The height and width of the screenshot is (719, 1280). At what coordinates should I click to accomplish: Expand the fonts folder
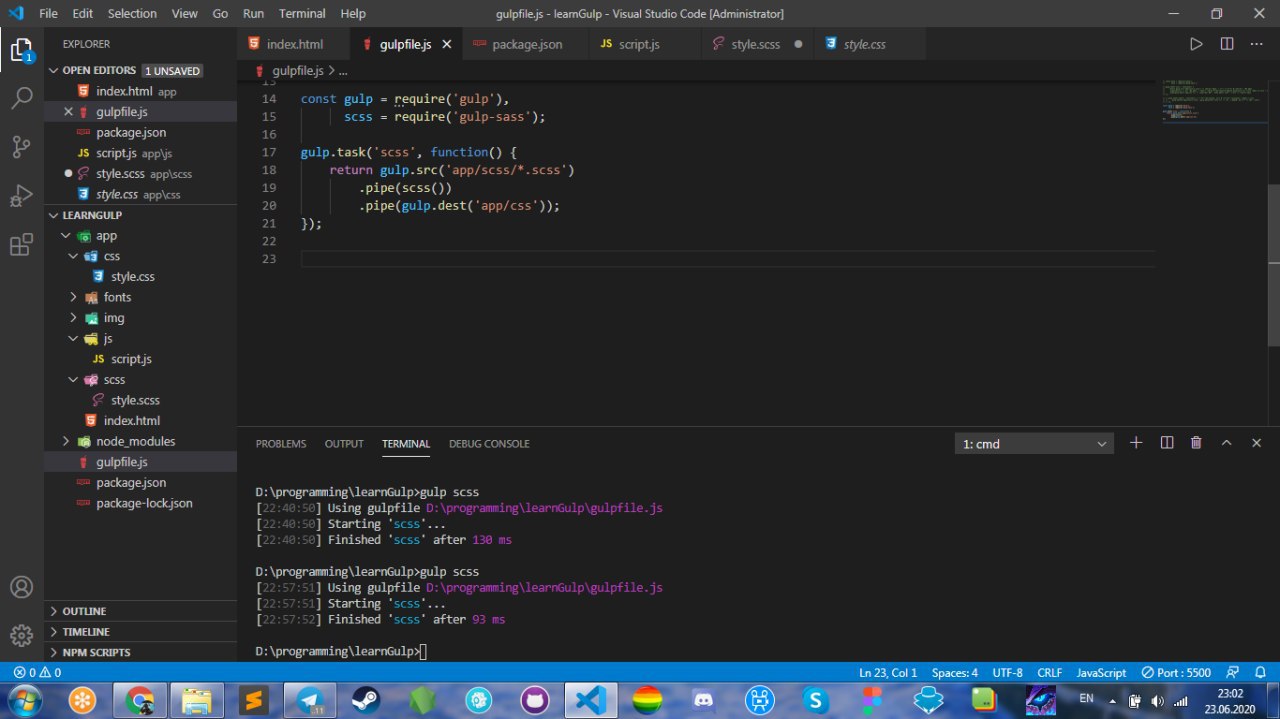click(73, 297)
